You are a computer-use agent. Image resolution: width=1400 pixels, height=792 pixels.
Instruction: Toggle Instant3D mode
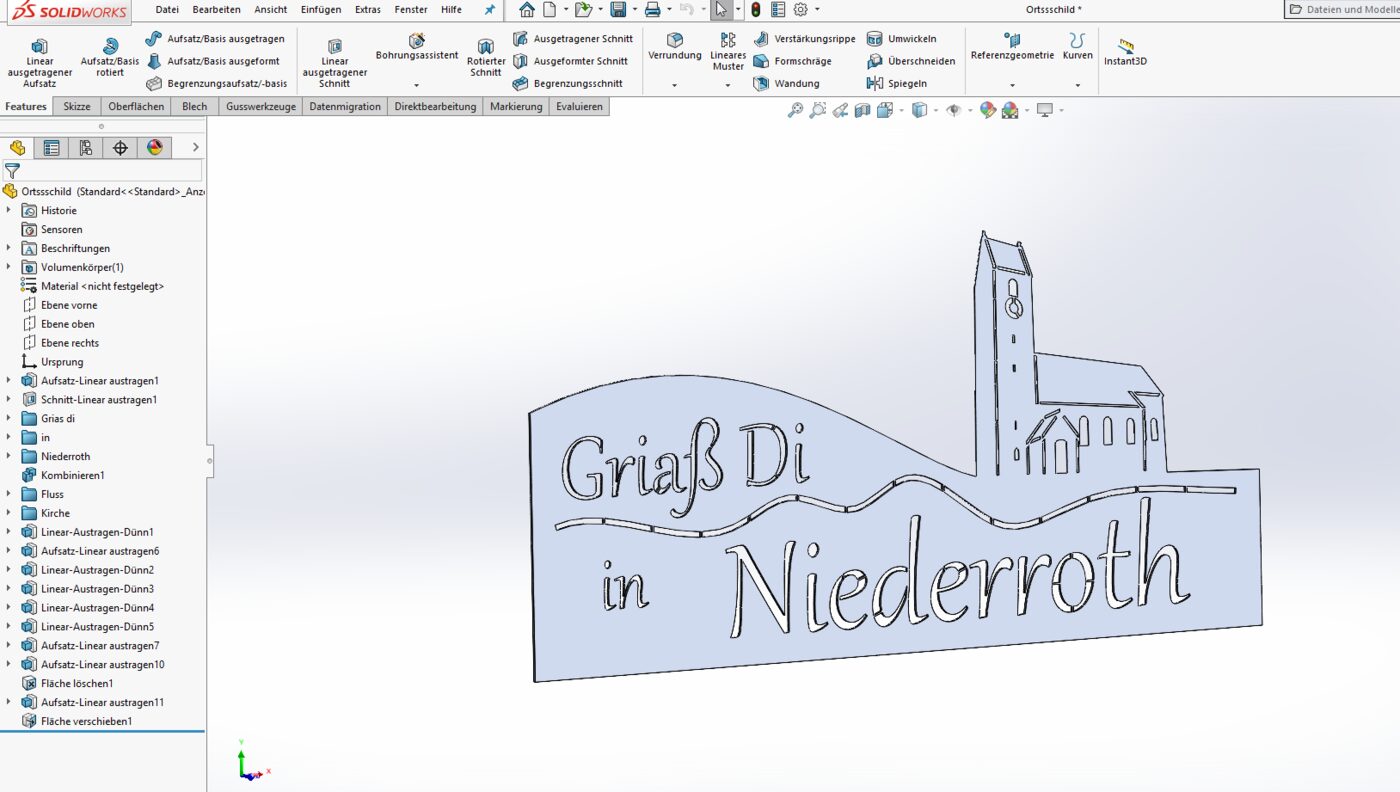point(1125,52)
